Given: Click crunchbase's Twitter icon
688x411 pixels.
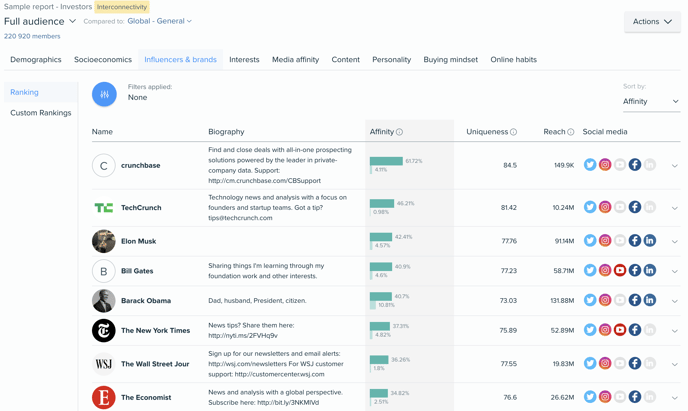Looking at the screenshot, I should pos(590,165).
